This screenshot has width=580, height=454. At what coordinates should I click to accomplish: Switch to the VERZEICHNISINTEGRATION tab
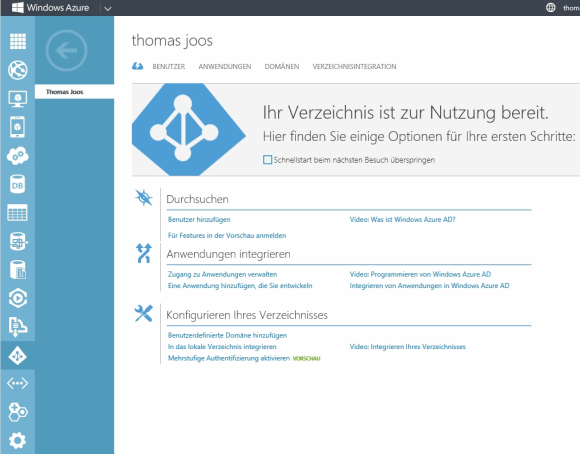354,67
